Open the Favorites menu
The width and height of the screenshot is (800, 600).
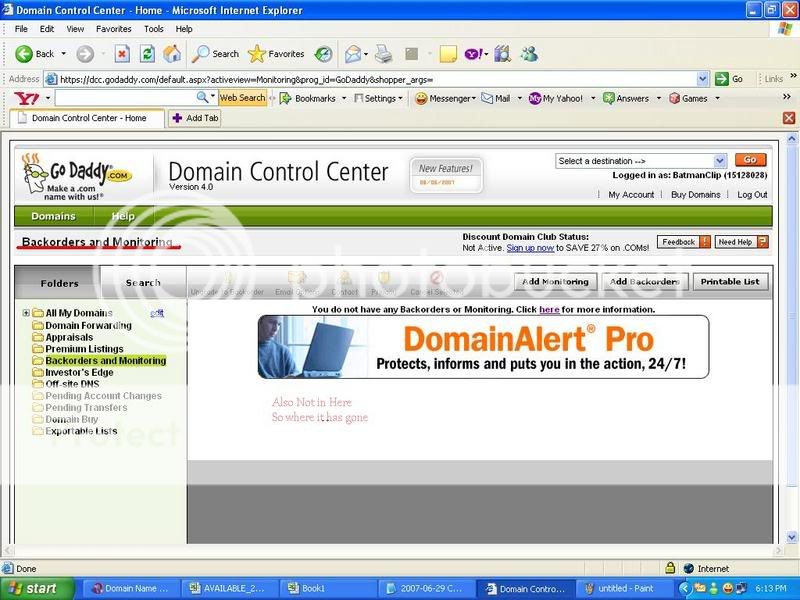113,29
